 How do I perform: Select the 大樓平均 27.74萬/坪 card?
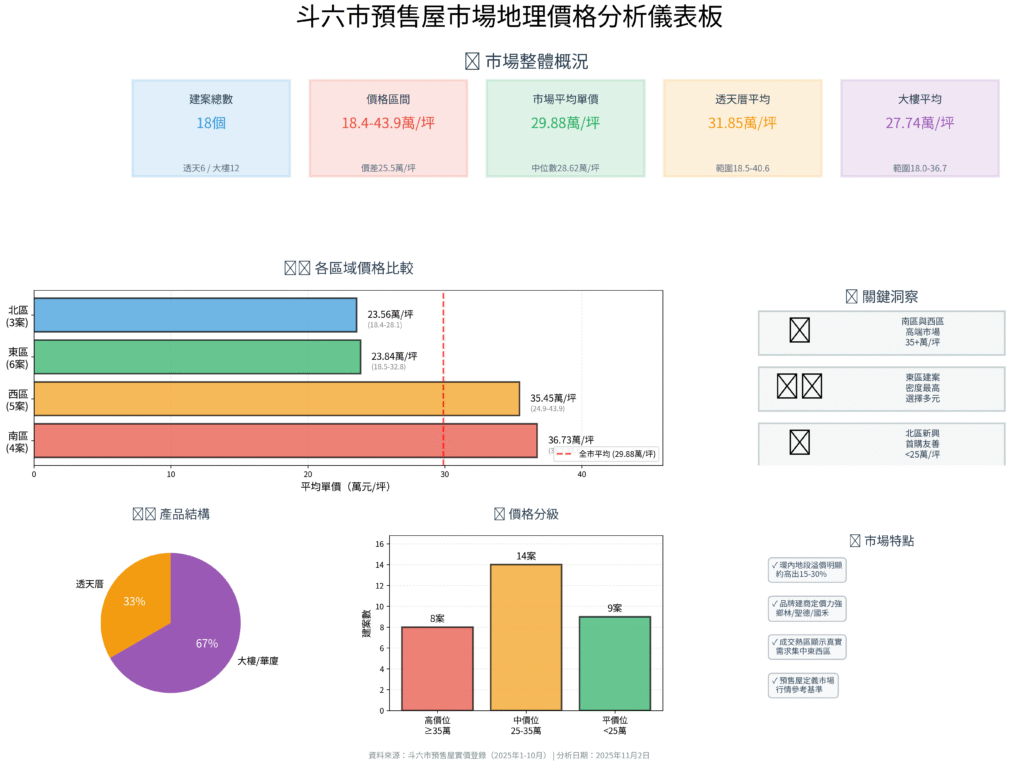click(919, 128)
